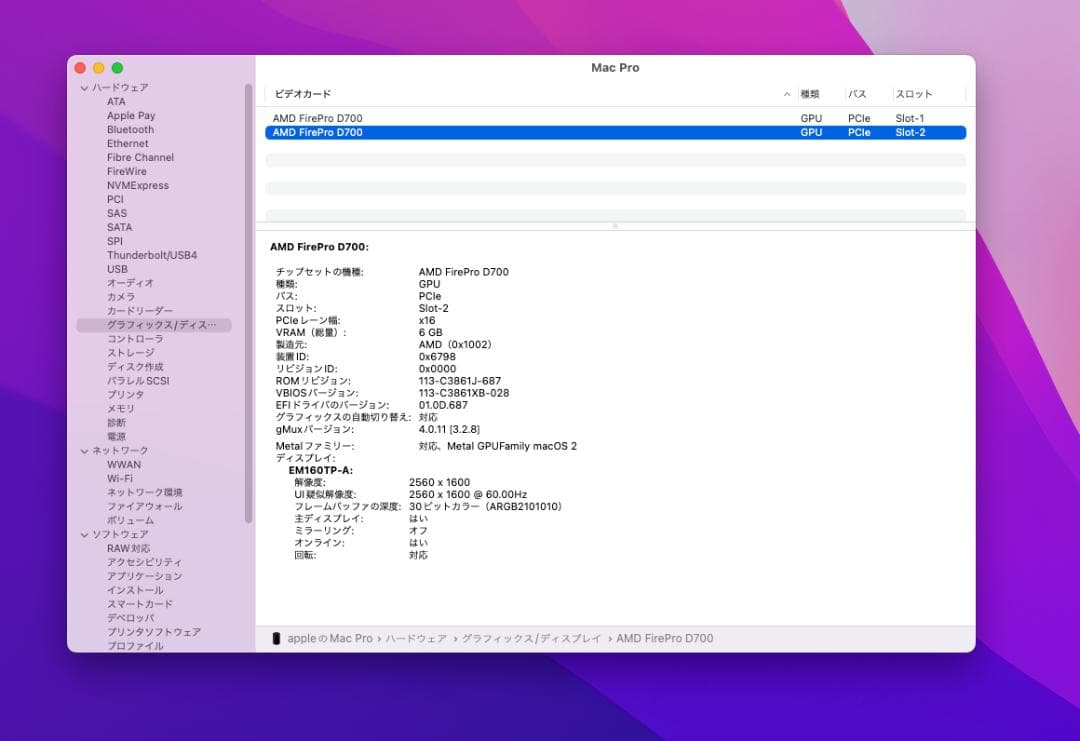Select USB in the hardware sidebar
The width and height of the screenshot is (1080, 741).
click(116, 269)
